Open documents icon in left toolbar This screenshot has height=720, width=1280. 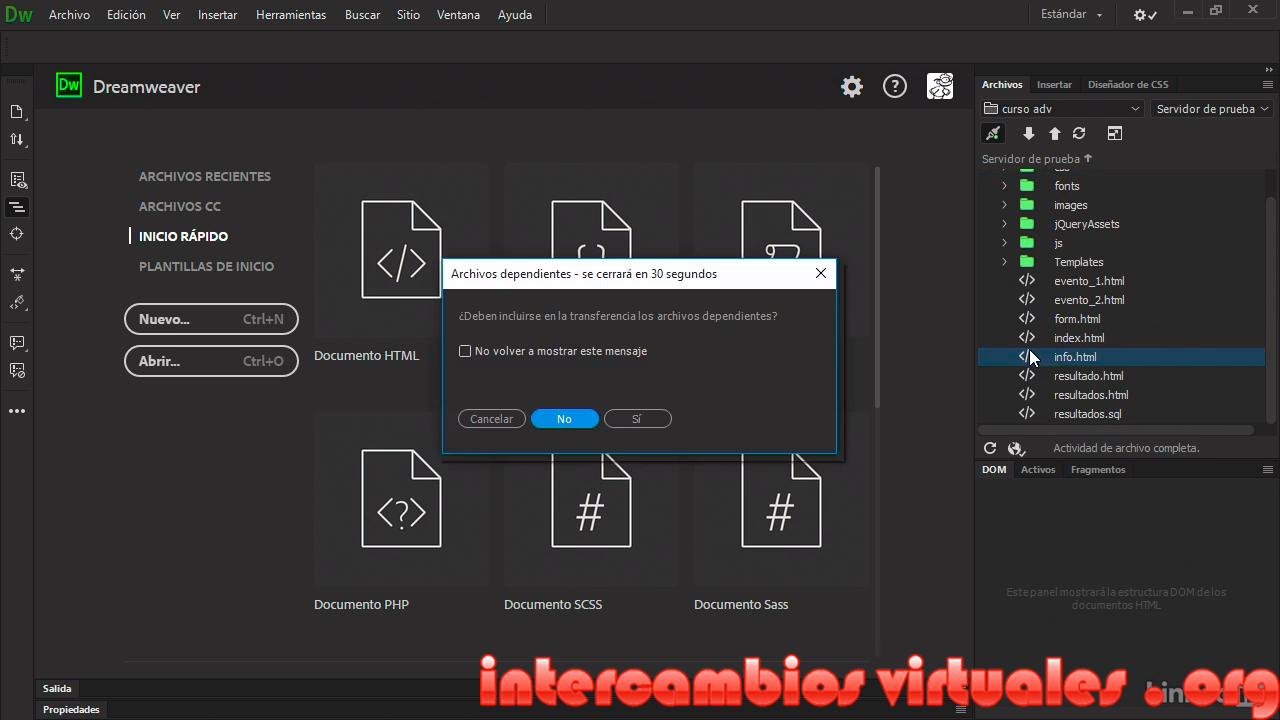[17, 111]
